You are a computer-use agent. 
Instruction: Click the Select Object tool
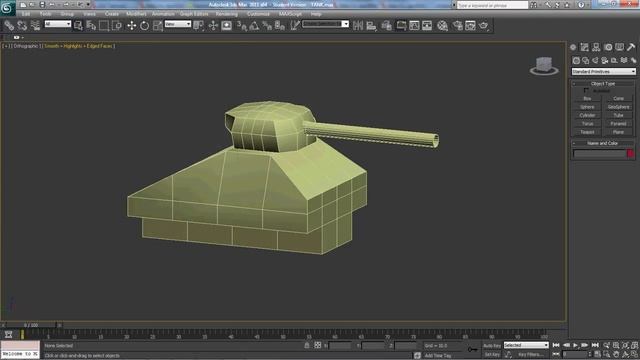tap(78, 26)
